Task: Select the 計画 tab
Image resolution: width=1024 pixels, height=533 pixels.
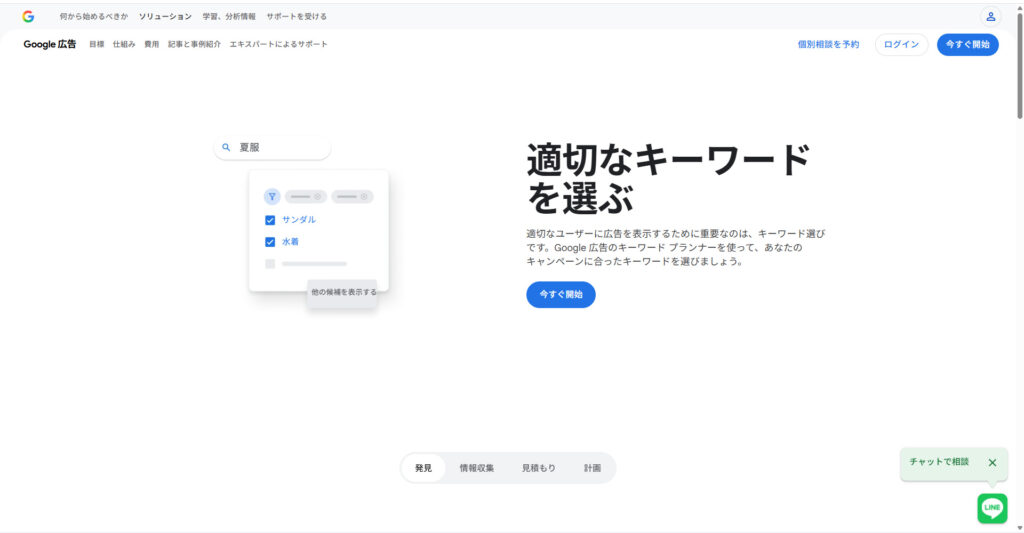Action: [592, 468]
